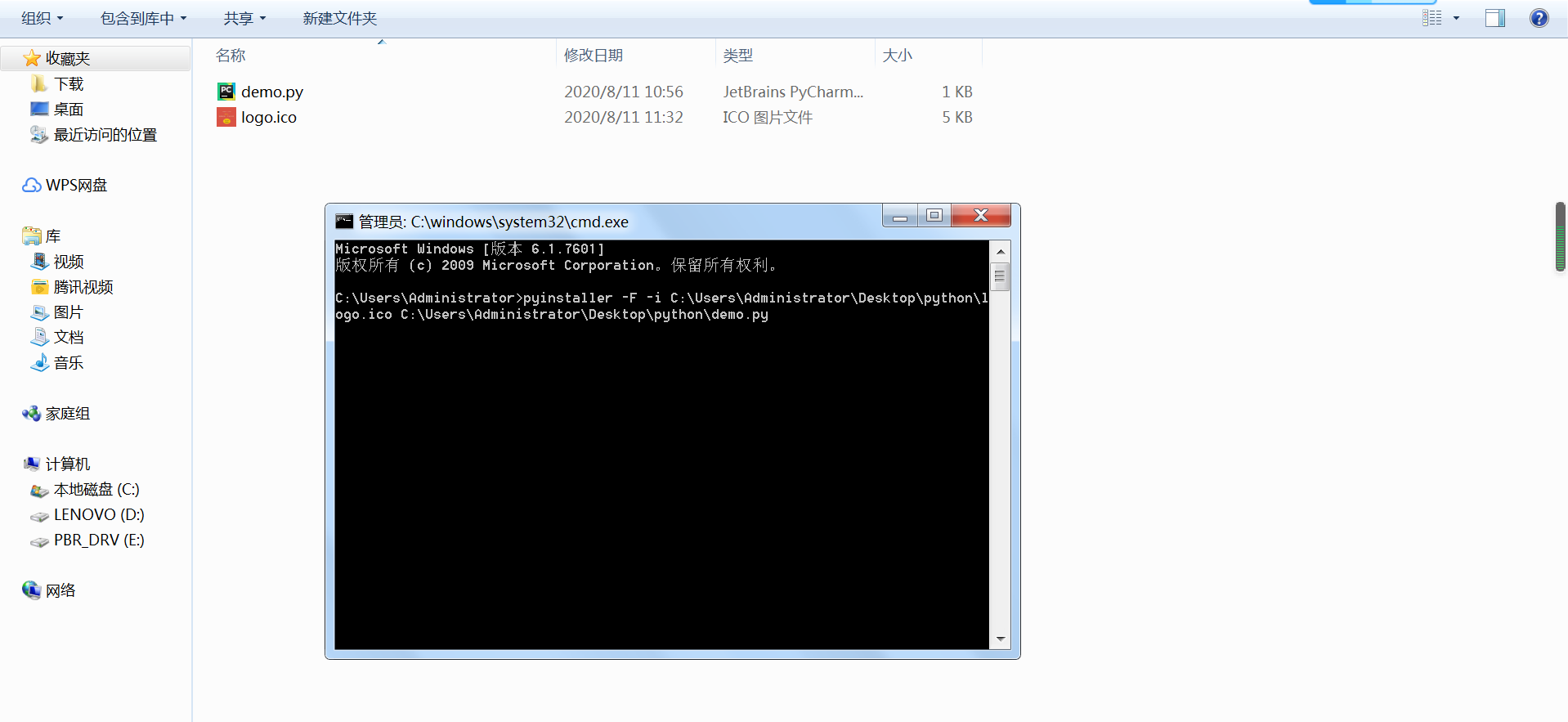Click JetBrains PyCharm type cell
Screen dimensions: 1568x722
(x=793, y=92)
